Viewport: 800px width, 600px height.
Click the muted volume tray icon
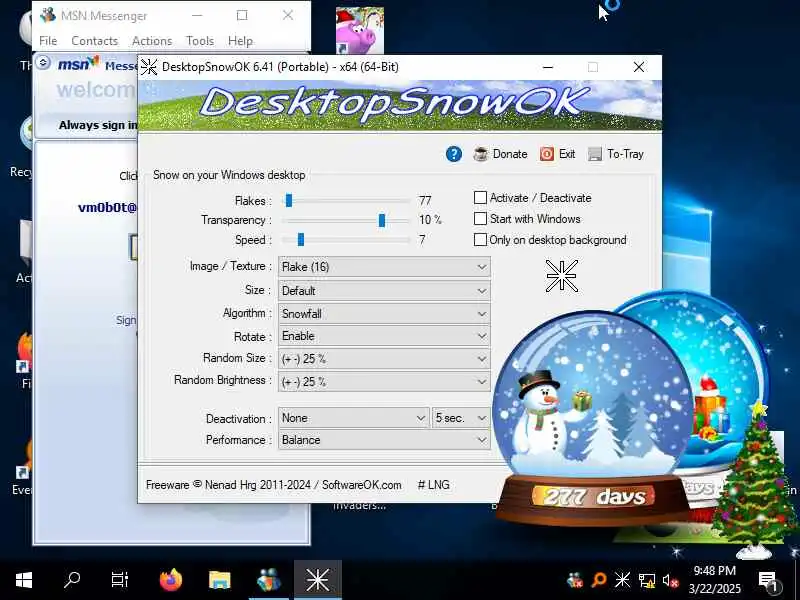[670, 580]
